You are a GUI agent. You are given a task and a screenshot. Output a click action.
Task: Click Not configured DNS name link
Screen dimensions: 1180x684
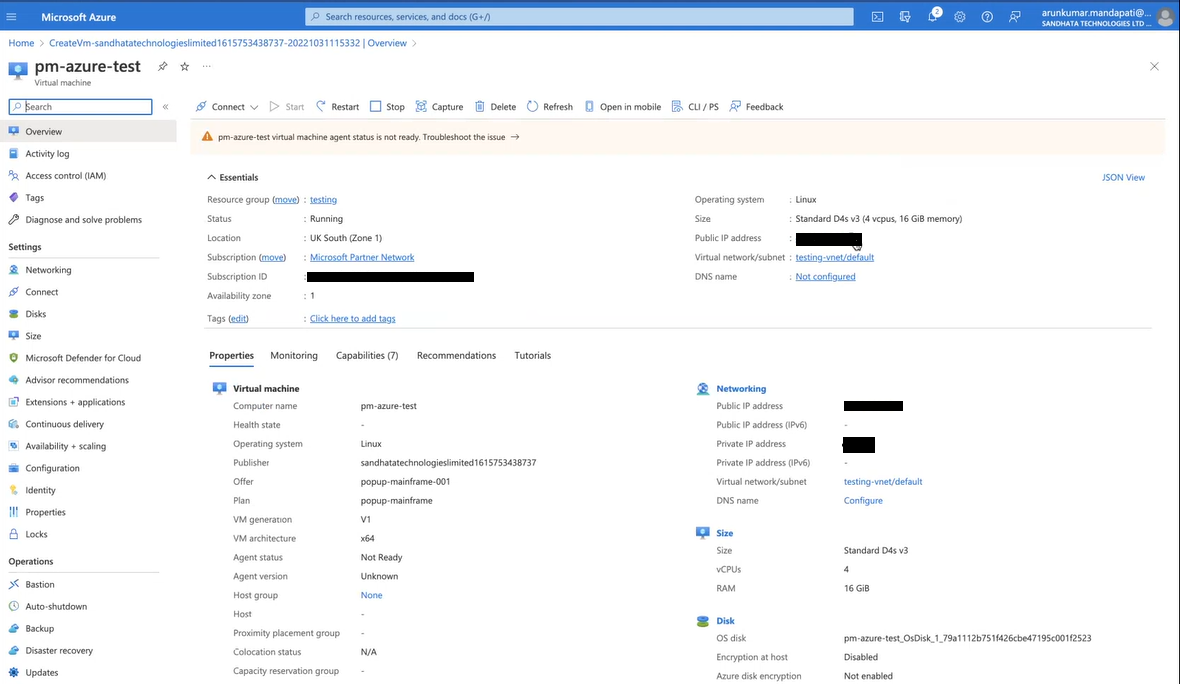(x=826, y=276)
